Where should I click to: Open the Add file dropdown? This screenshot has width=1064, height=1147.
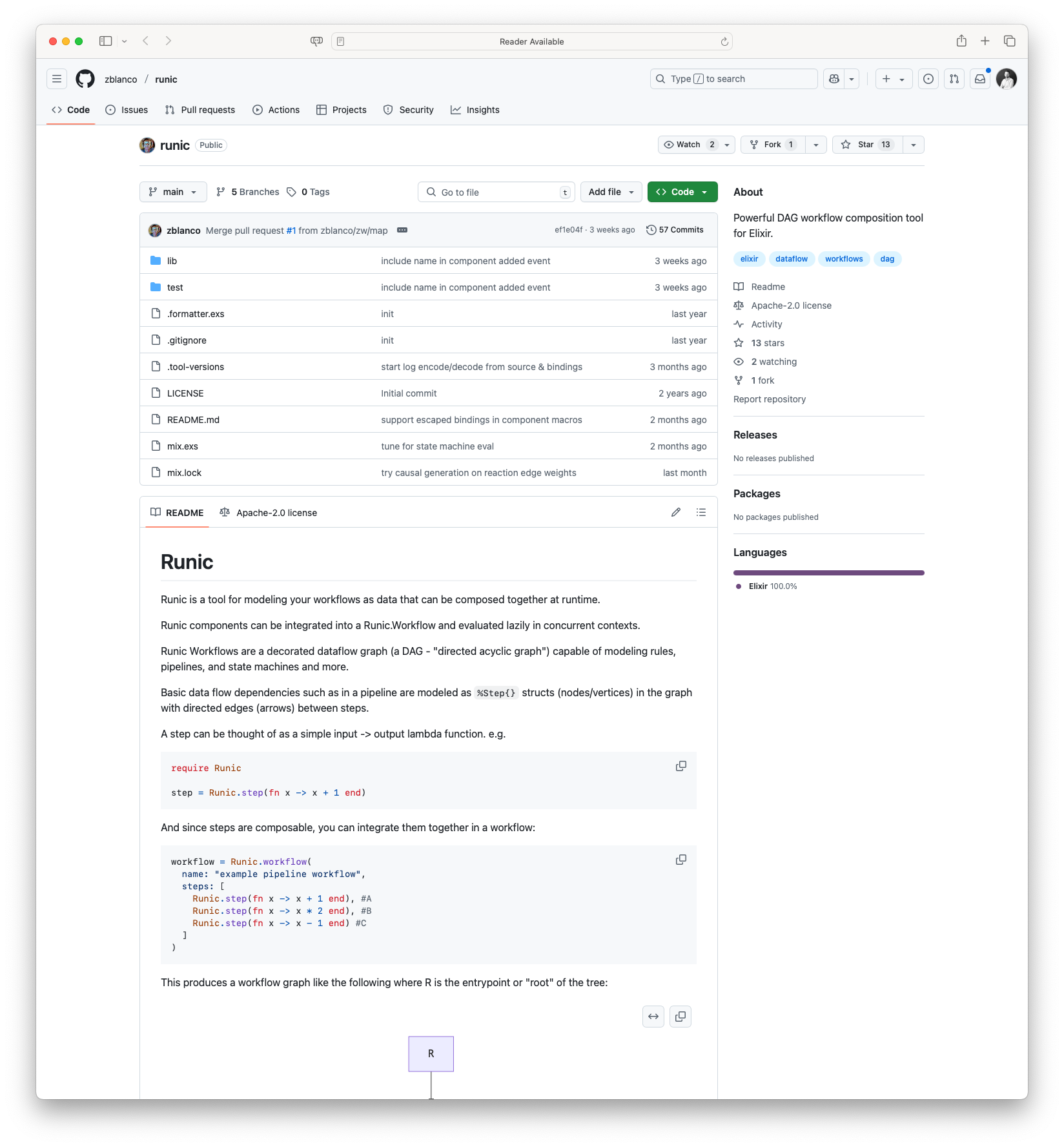point(610,192)
